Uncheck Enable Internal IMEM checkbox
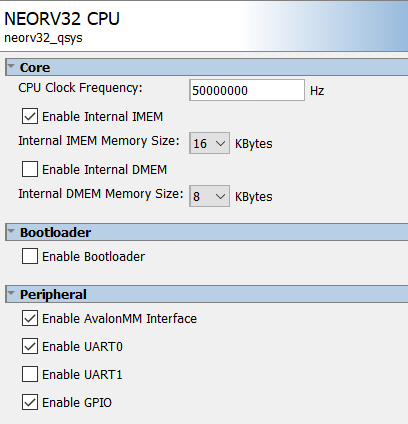Screen dimensions: 408x424 click(30, 116)
